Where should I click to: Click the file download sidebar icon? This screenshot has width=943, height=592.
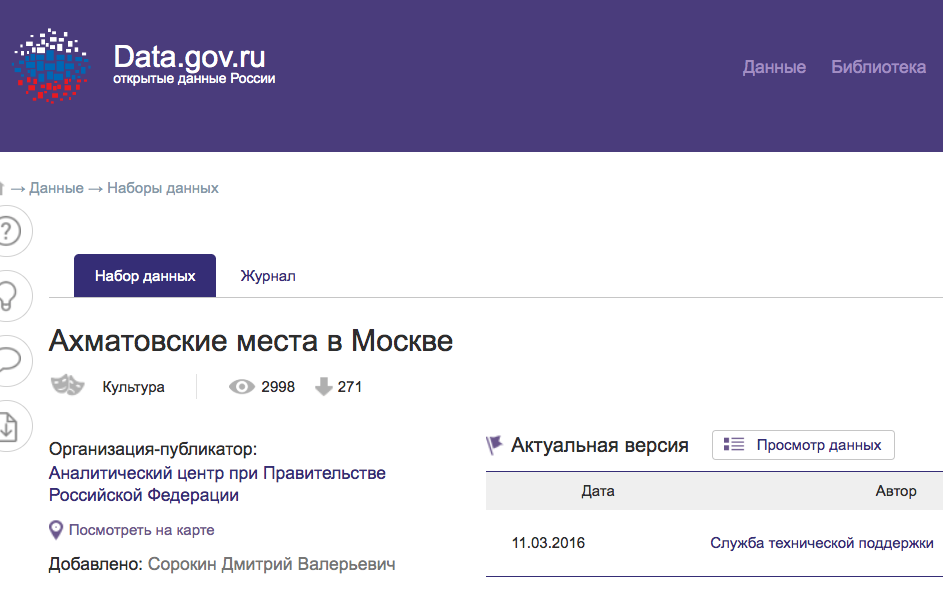click(x=9, y=426)
